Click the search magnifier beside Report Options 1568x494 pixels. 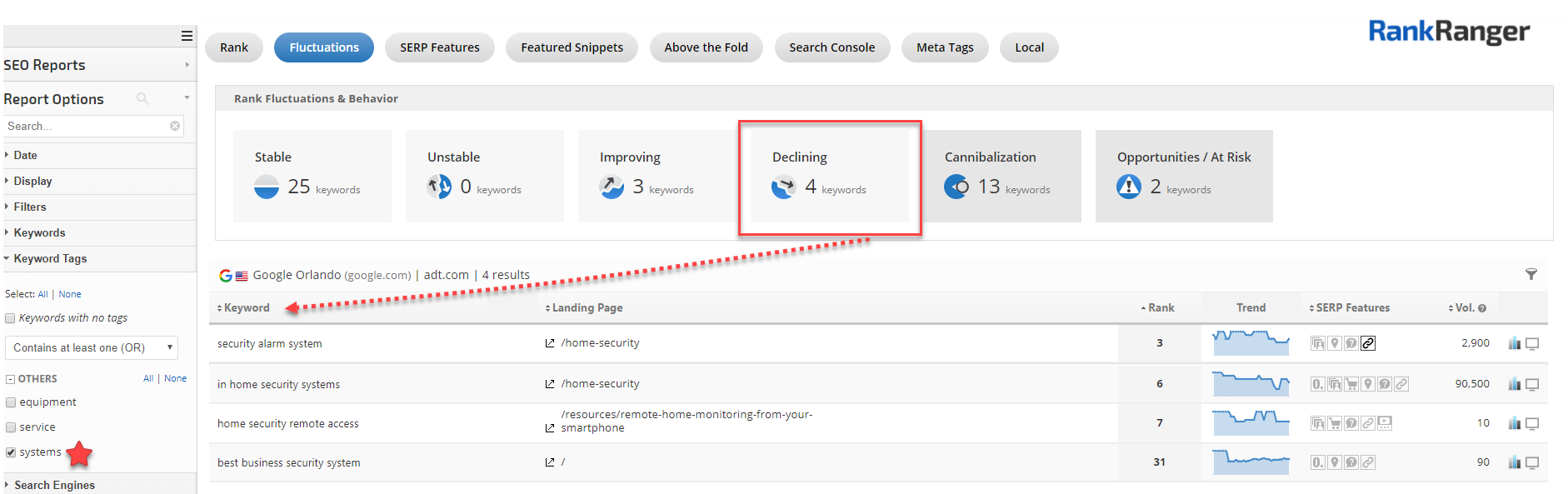click(142, 98)
